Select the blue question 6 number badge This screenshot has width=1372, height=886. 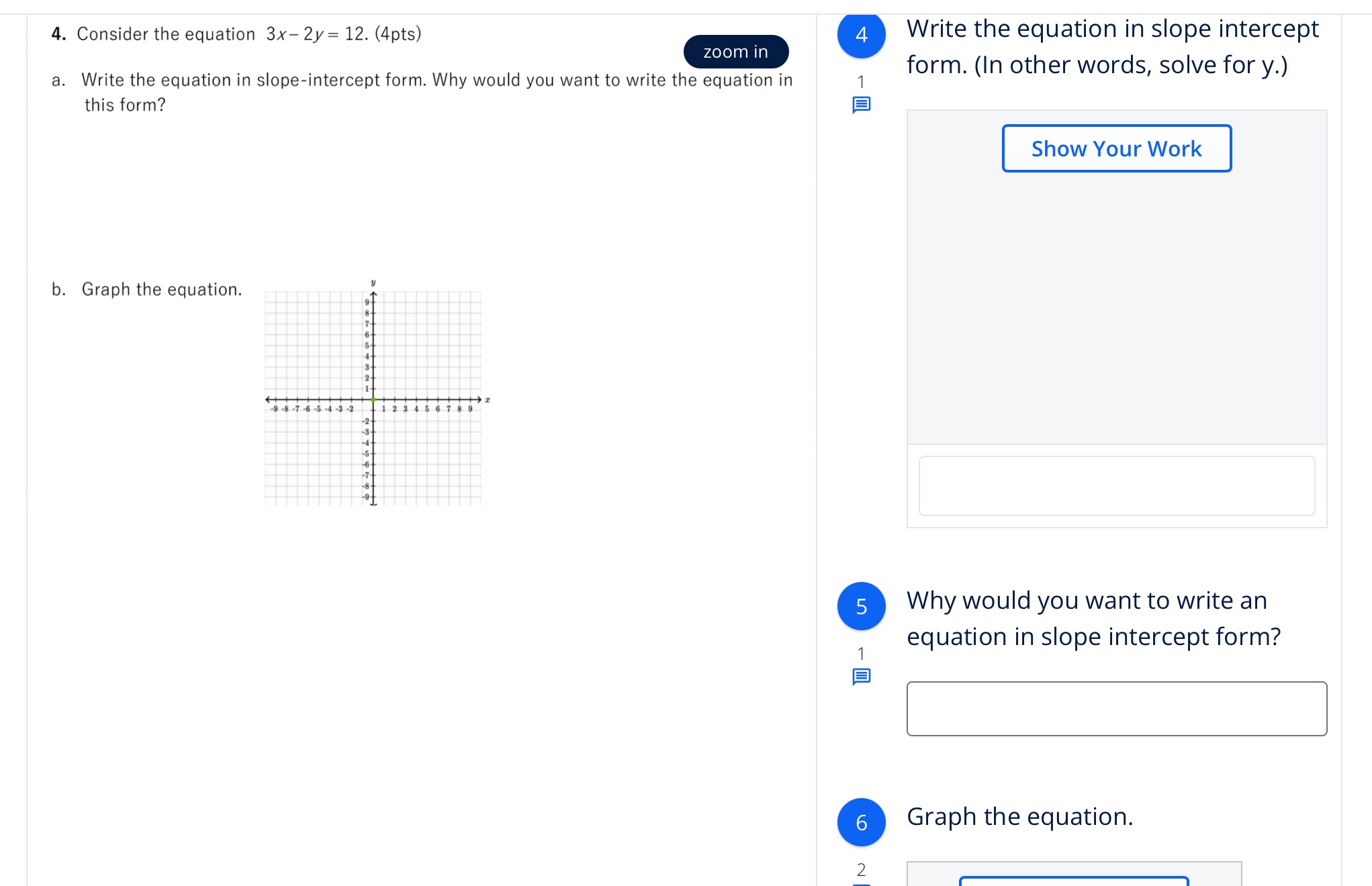pos(861,822)
